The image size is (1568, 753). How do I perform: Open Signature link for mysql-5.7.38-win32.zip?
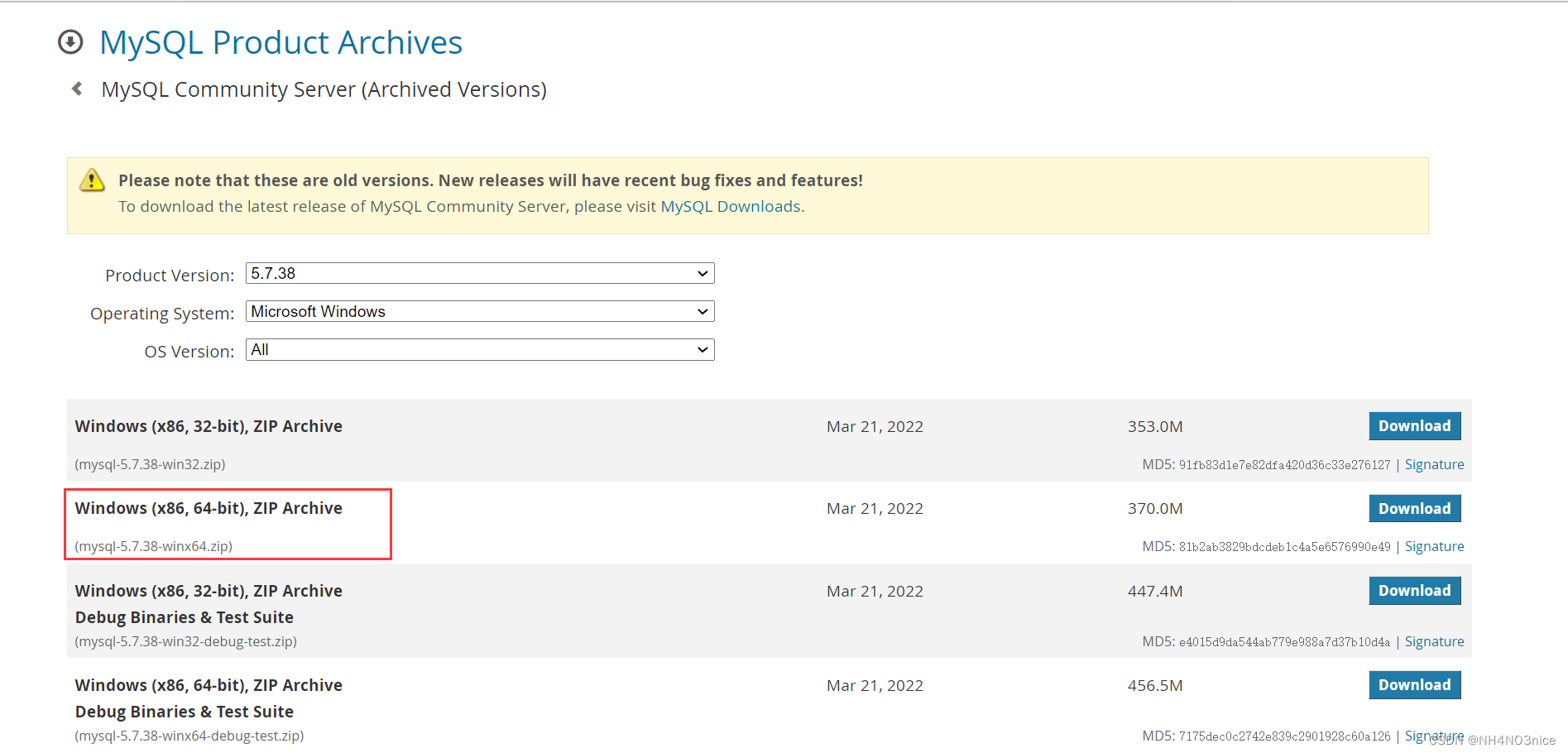coord(1434,464)
